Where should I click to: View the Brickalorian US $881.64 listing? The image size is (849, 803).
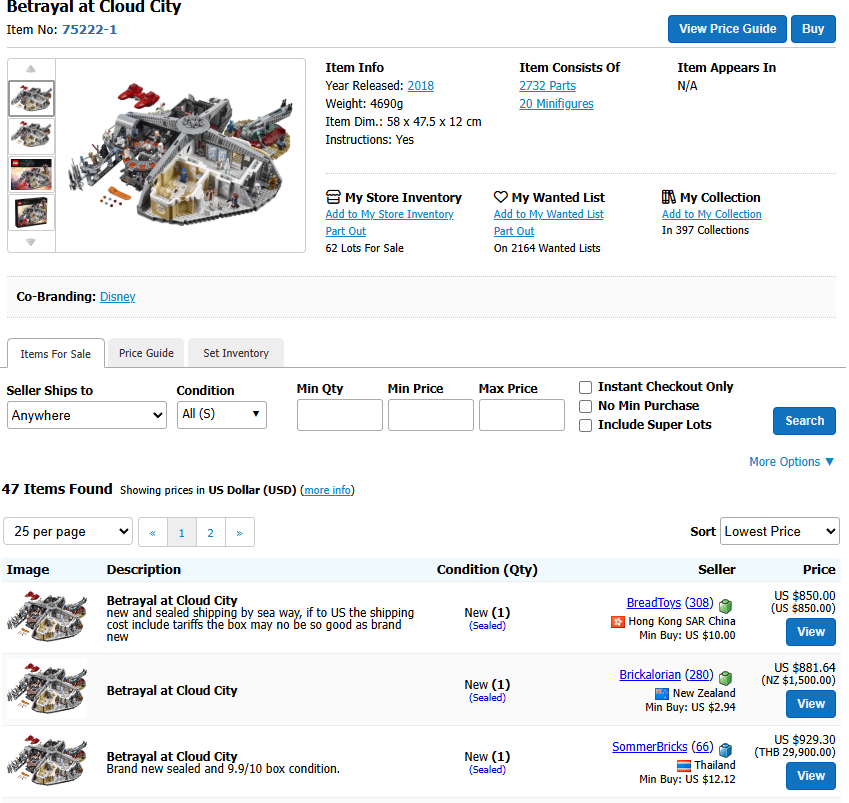point(811,704)
